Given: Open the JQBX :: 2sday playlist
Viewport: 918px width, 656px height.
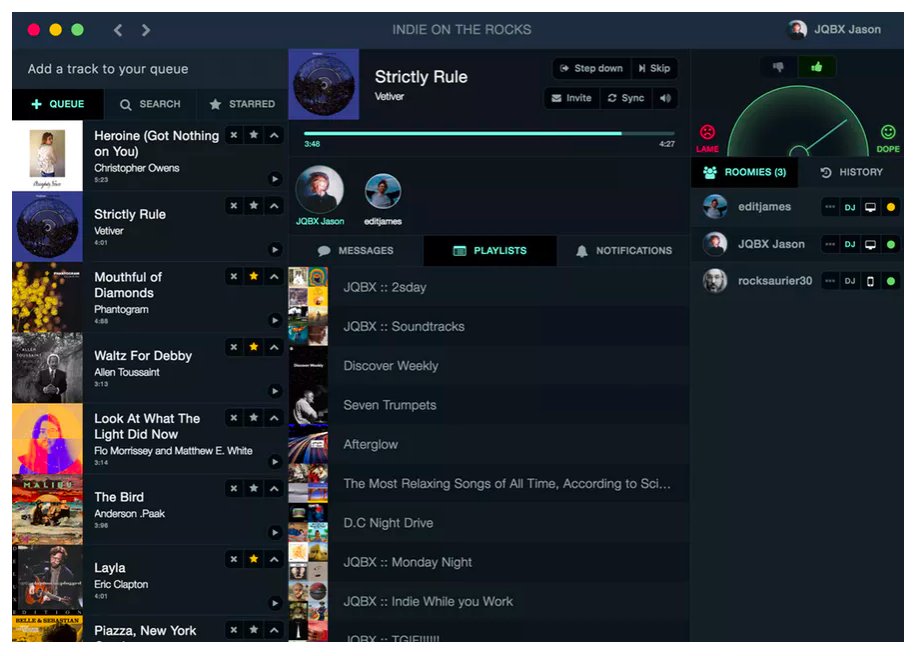Looking at the screenshot, I should tap(489, 287).
